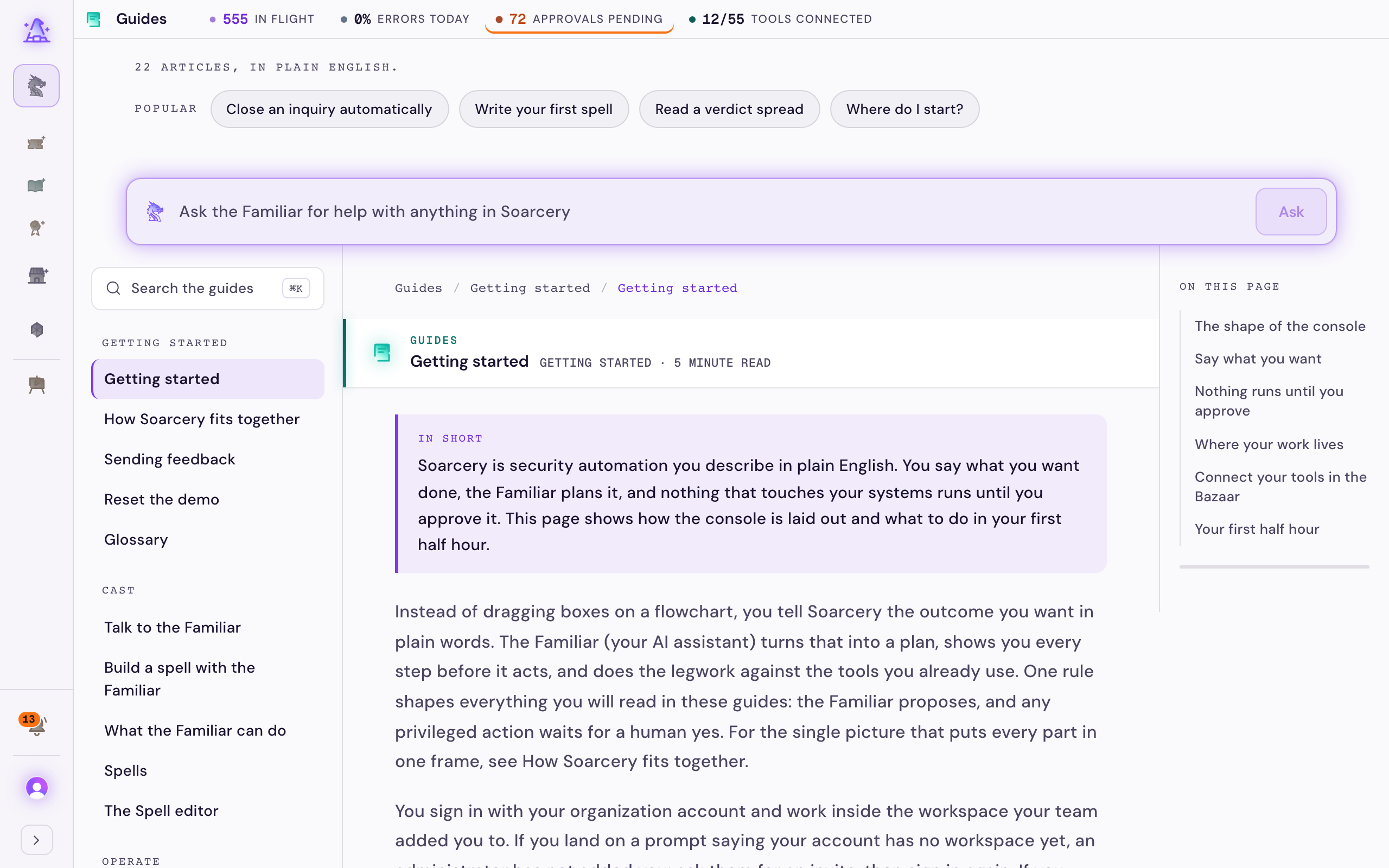Open the user profile avatar

[x=36, y=788]
